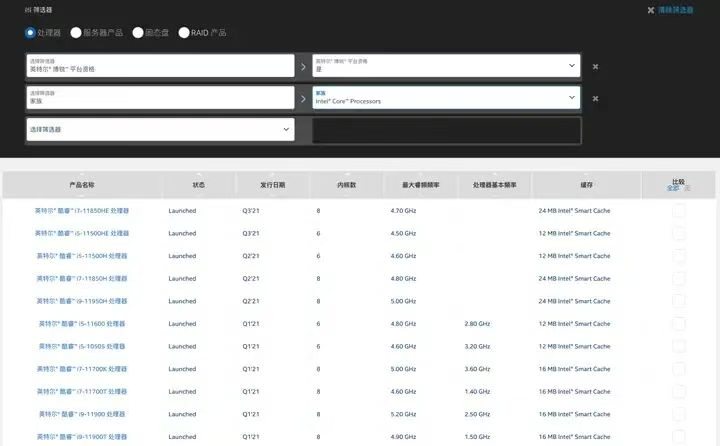Sort table by 缓存 column
This screenshot has width=720, height=446.
click(x=586, y=185)
